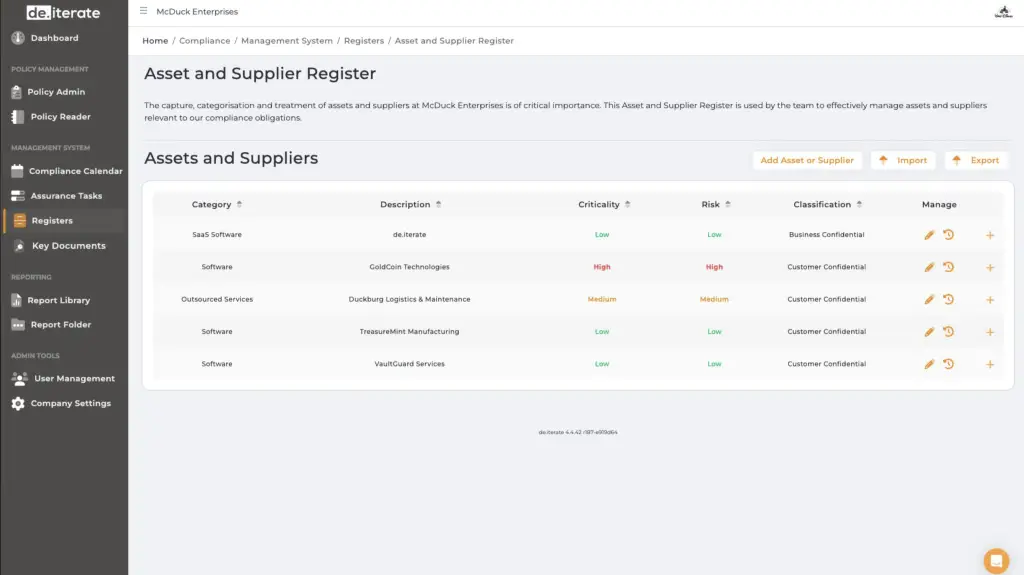Click the Export button
The width and height of the screenshot is (1024, 575).
tap(976, 160)
